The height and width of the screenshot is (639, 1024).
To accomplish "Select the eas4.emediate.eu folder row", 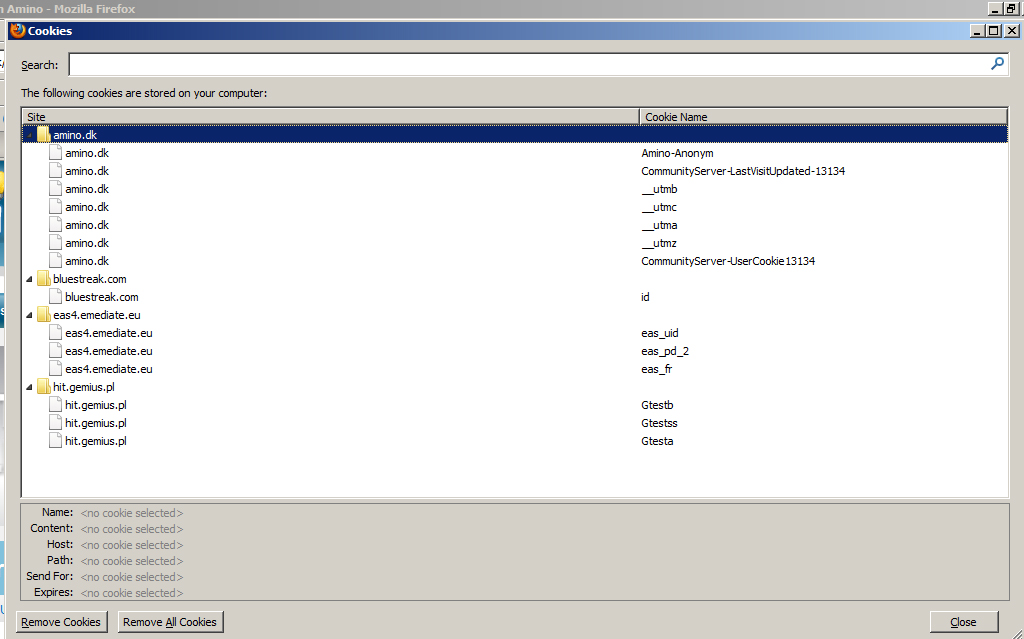I will point(515,315).
